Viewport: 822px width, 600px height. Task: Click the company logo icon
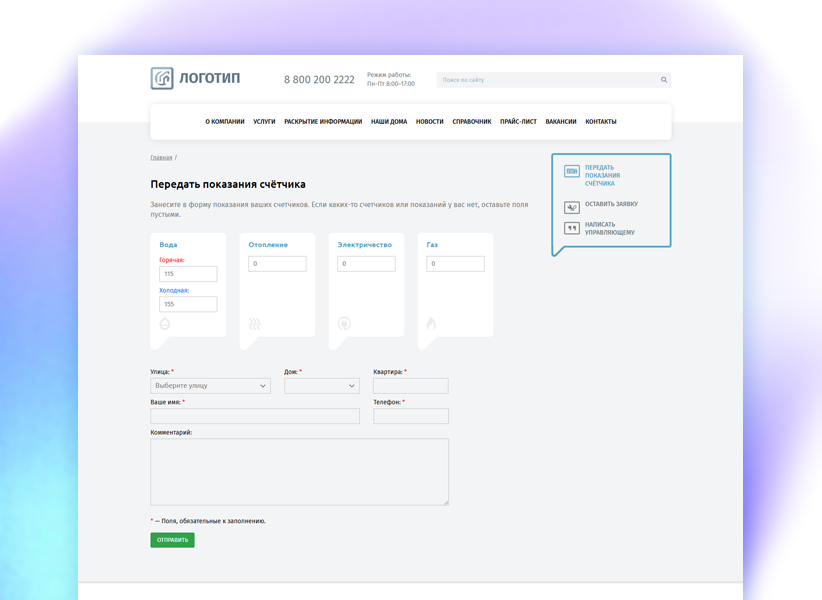(x=162, y=78)
